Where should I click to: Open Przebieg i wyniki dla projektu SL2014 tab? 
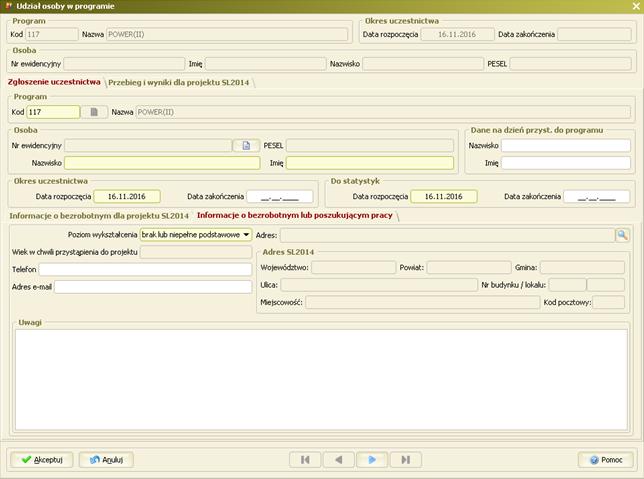179,83
